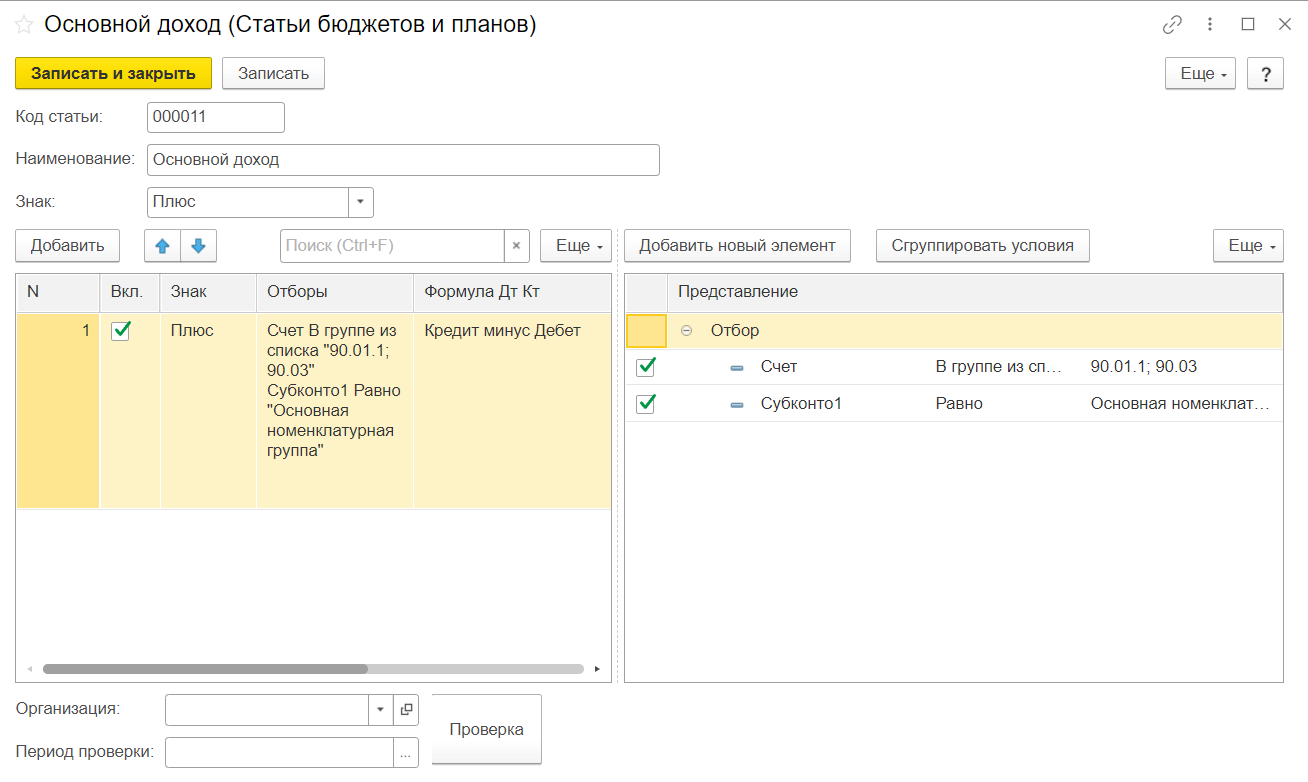
Task: Open the Организация record with the open icon
Action: pos(406,709)
